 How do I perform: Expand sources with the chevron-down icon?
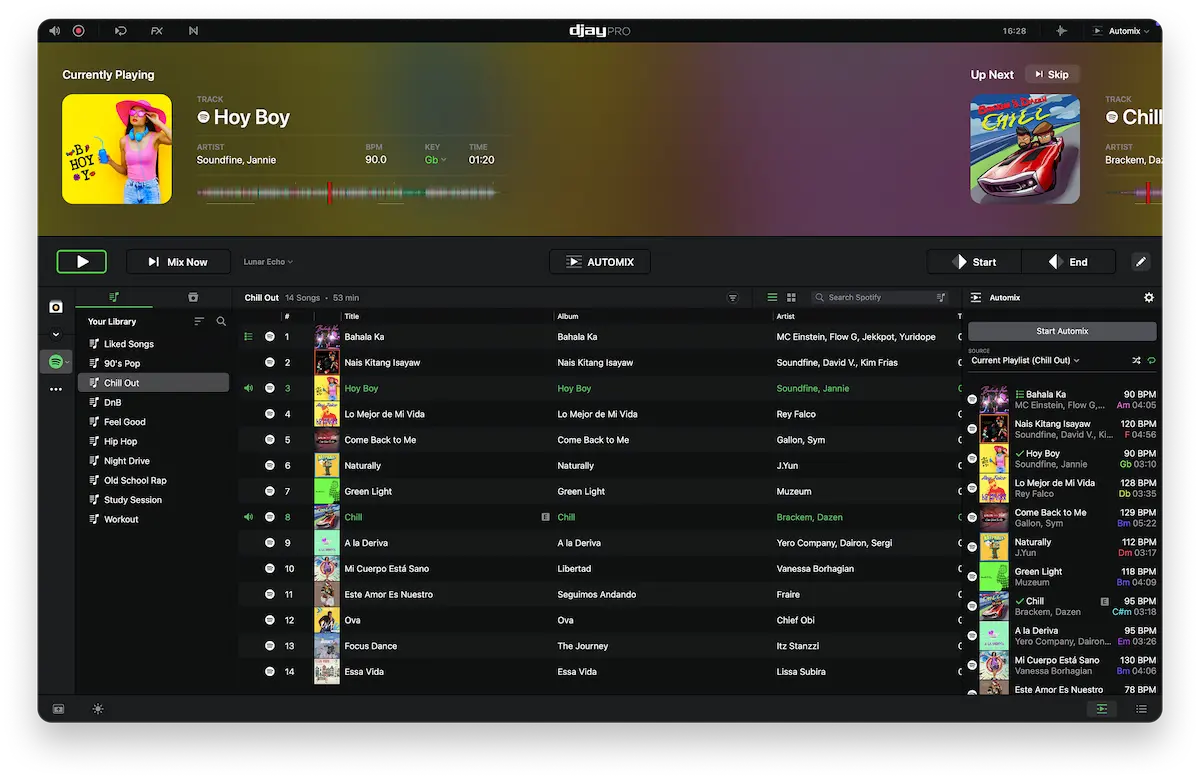click(x=56, y=335)
